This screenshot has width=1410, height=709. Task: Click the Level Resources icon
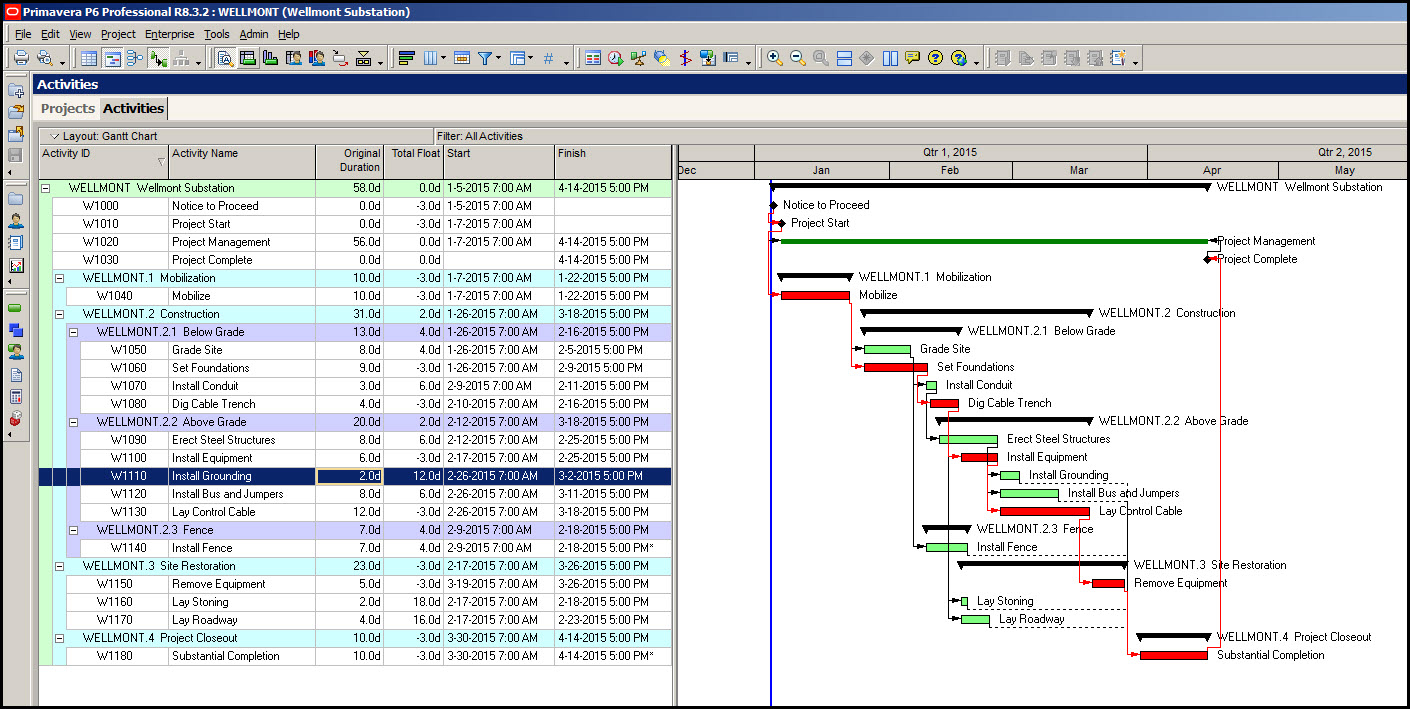(639, 58)
